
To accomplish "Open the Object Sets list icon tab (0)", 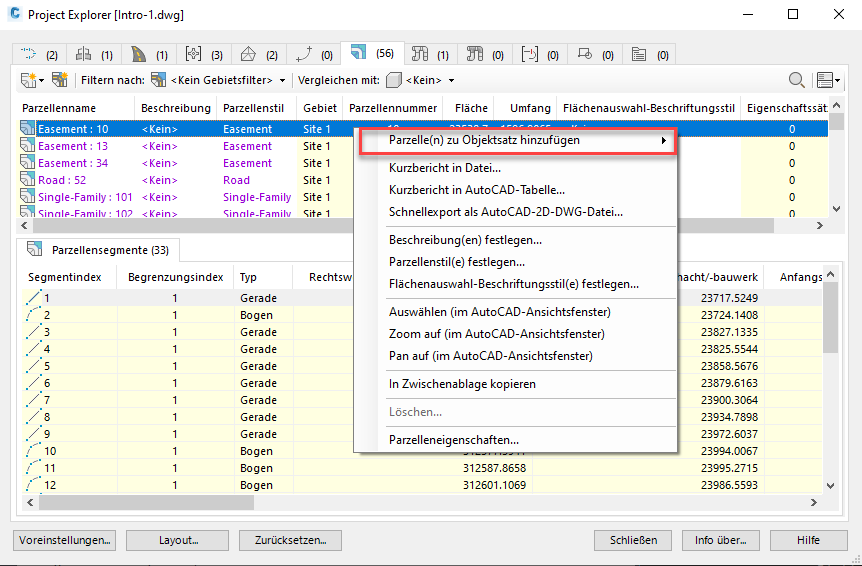I will coord(649,54).
